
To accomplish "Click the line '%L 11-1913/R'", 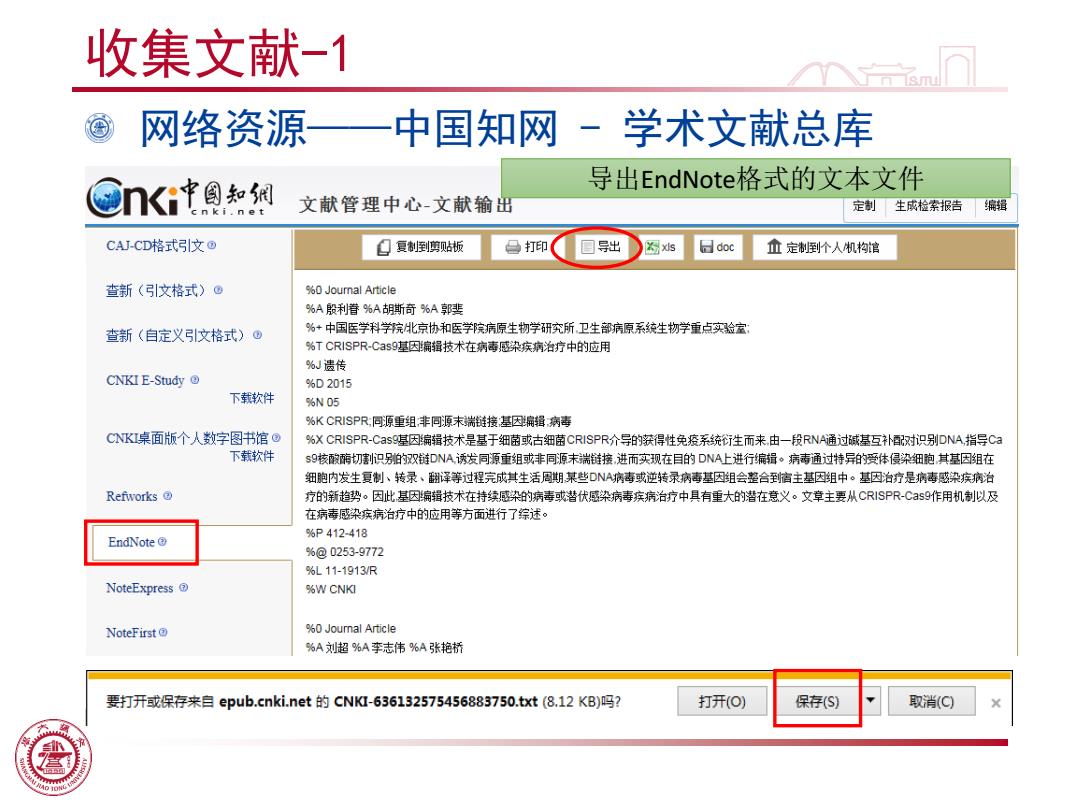I will click(x=342, y=570).
